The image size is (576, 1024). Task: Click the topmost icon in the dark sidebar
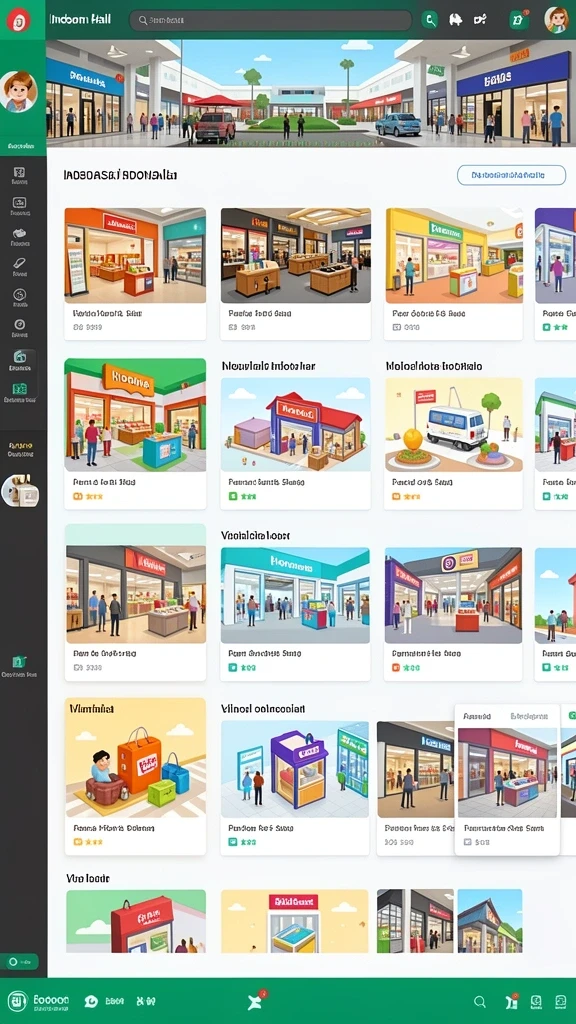pos(20,172)
